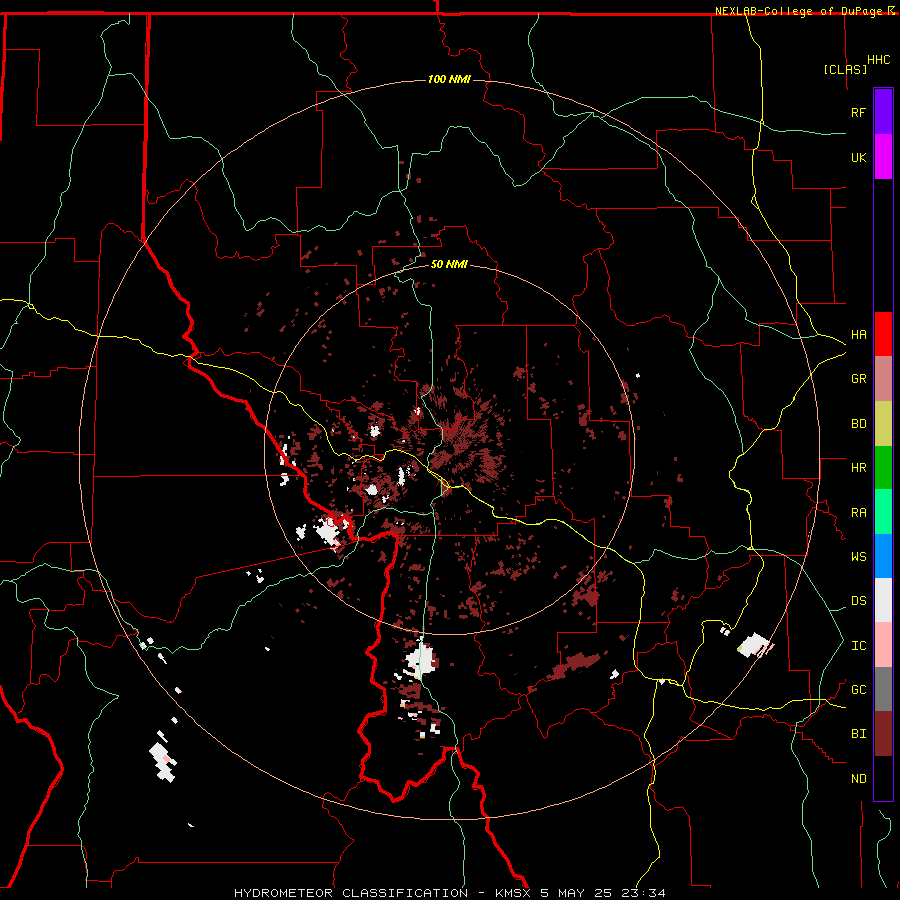
Task: Click the 50 NMI range ring label
Action: click(x=449, y=264)
